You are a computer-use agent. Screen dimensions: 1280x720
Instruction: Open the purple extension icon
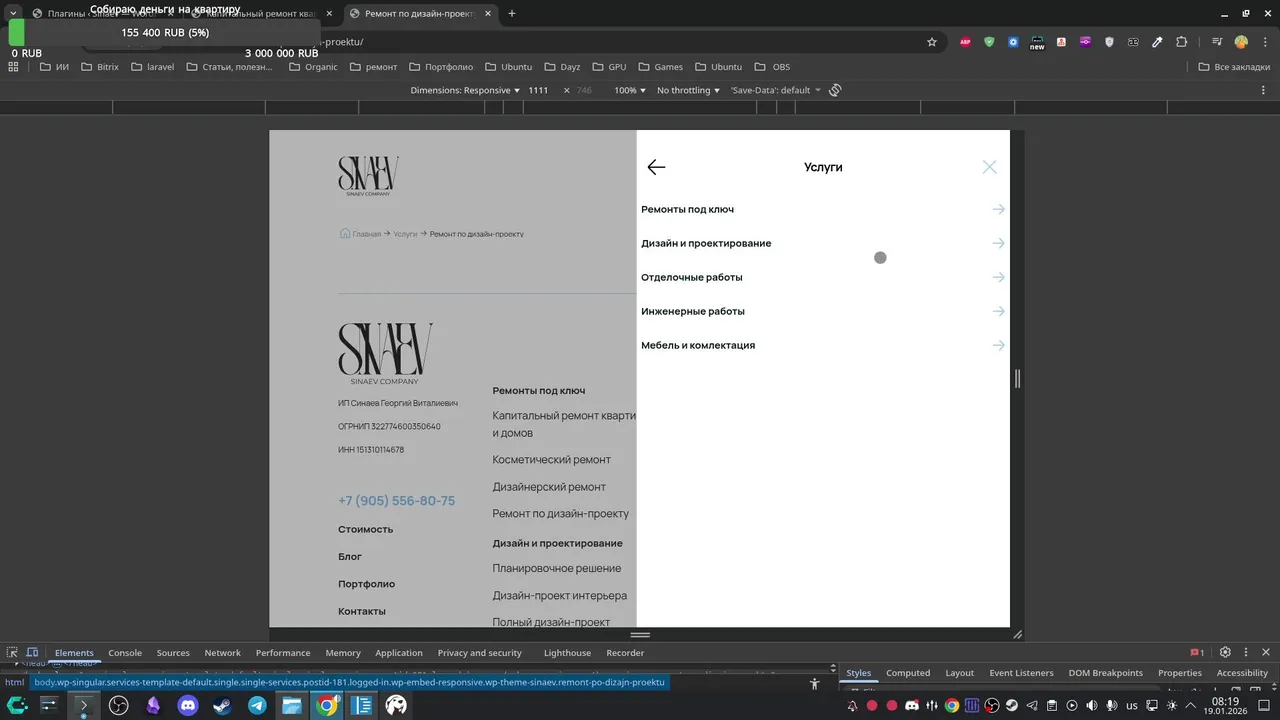tap(1085, 42)
